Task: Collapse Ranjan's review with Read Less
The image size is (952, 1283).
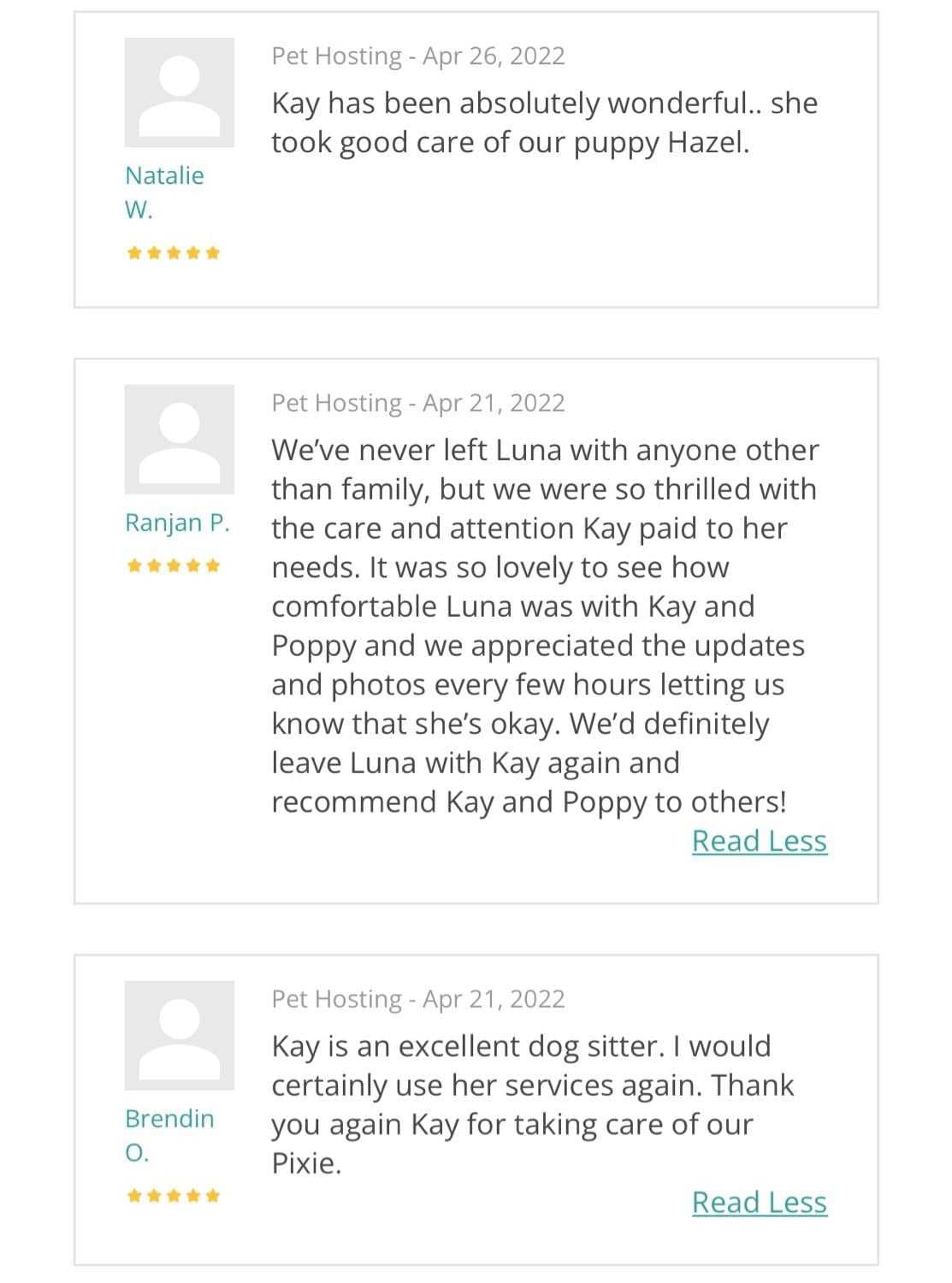Action: click(759, 841)
